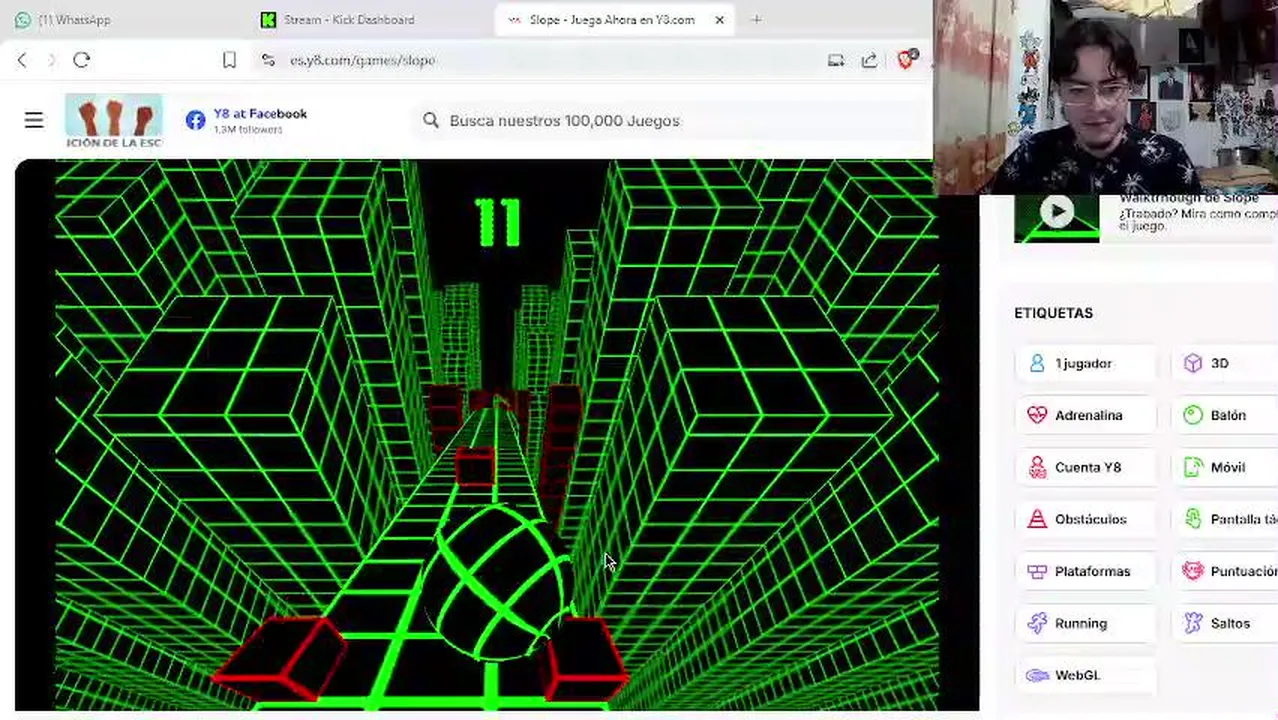Select the 3D tag

pos(1225,363)
